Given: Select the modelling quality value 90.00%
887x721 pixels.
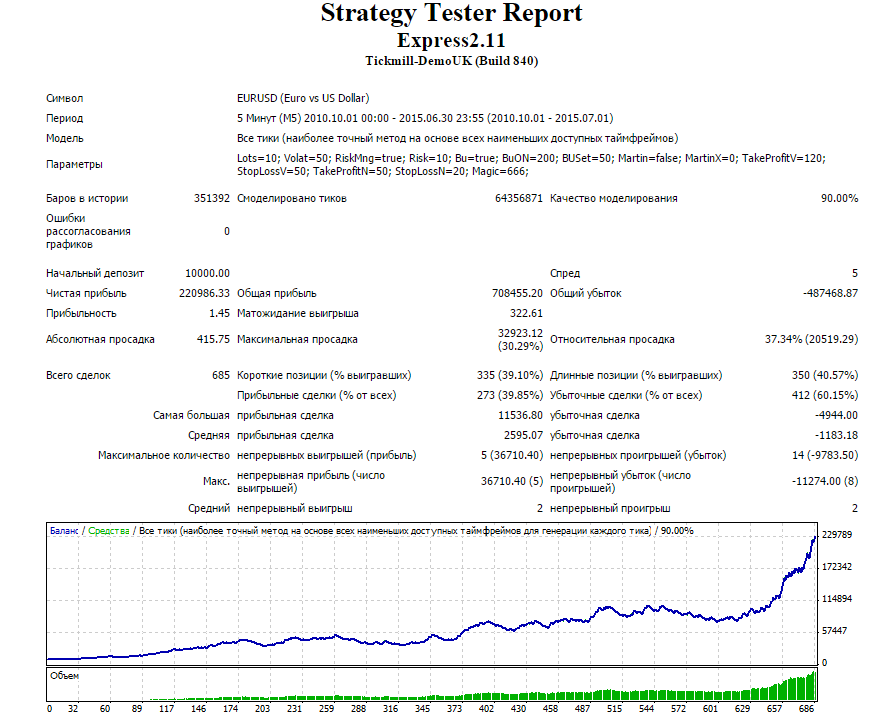Looking at the screenshot, I should point(839,198).
